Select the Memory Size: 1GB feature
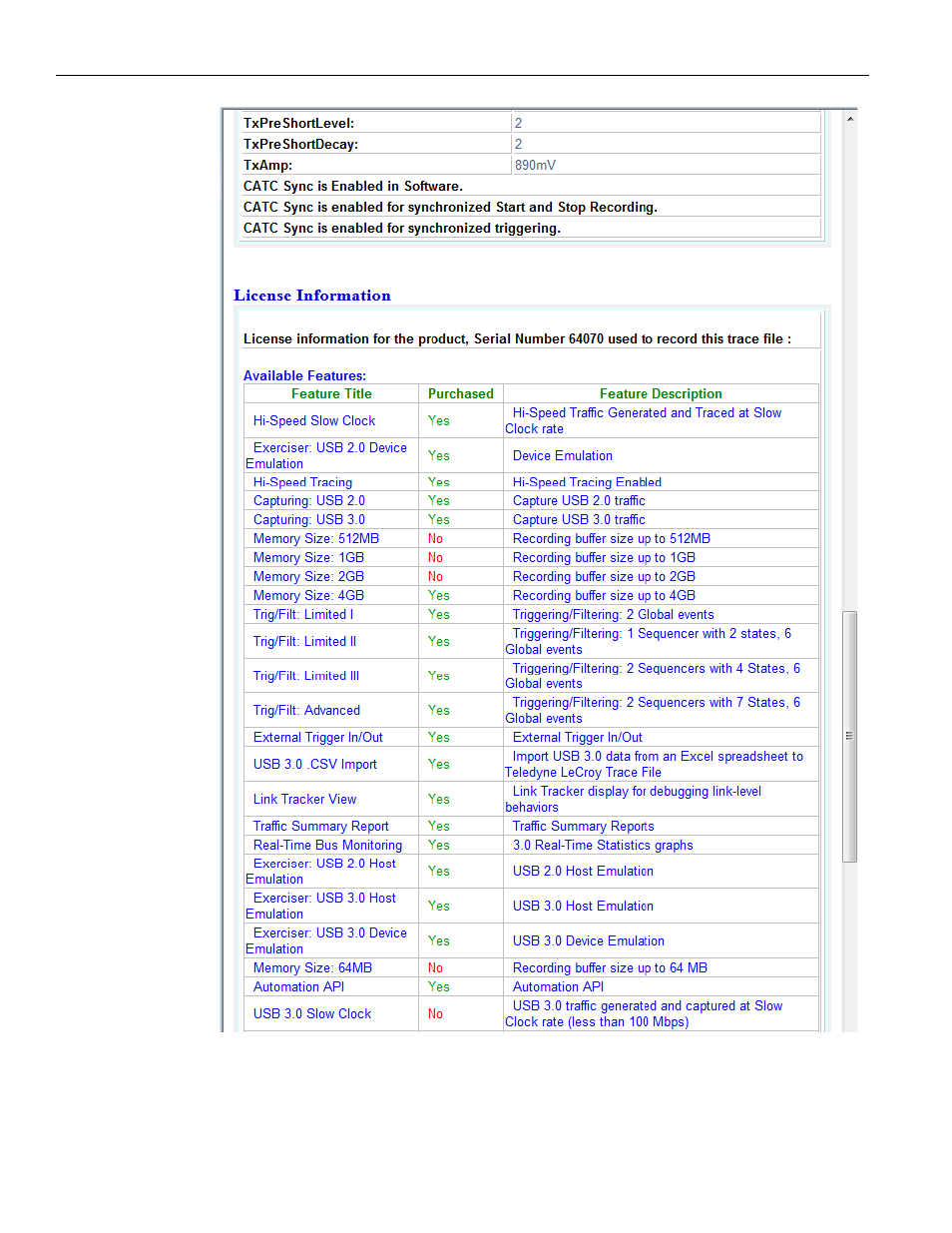Viewport: 952px width, 1233px height. (308, 558)
